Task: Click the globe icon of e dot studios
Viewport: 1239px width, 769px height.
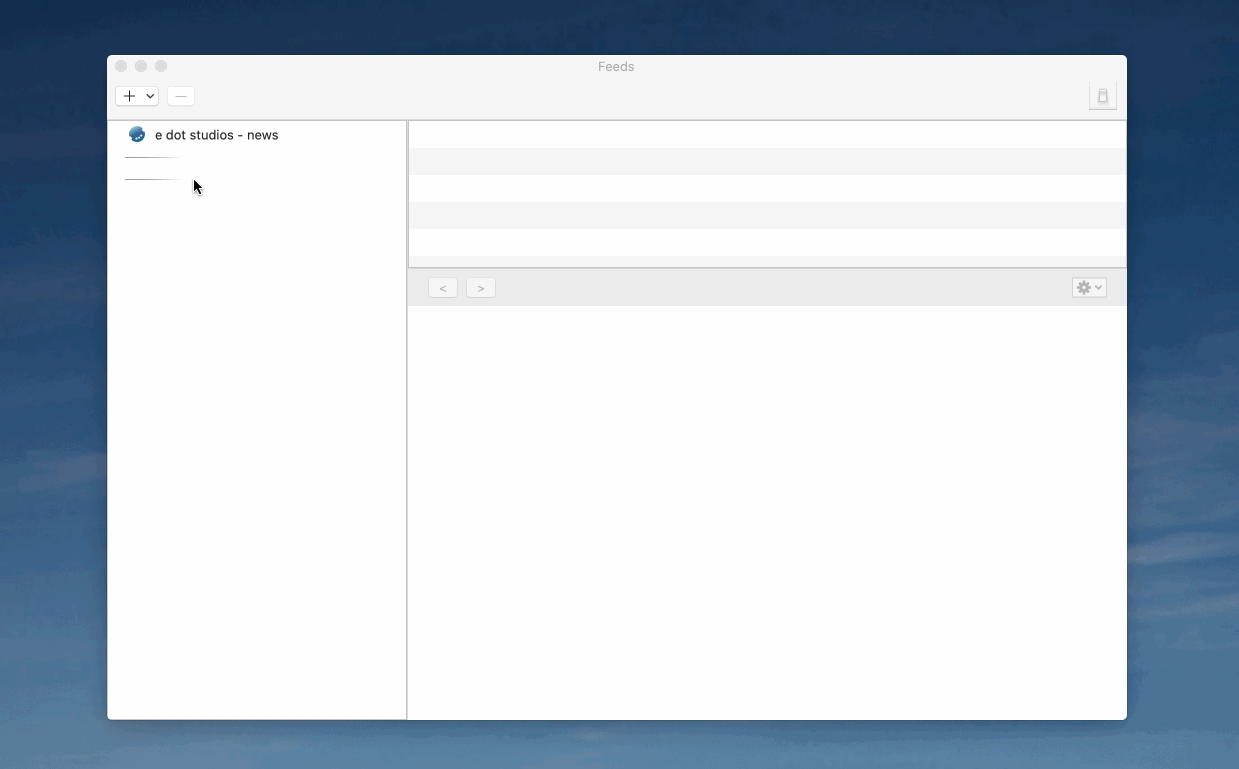Action: 137,135
